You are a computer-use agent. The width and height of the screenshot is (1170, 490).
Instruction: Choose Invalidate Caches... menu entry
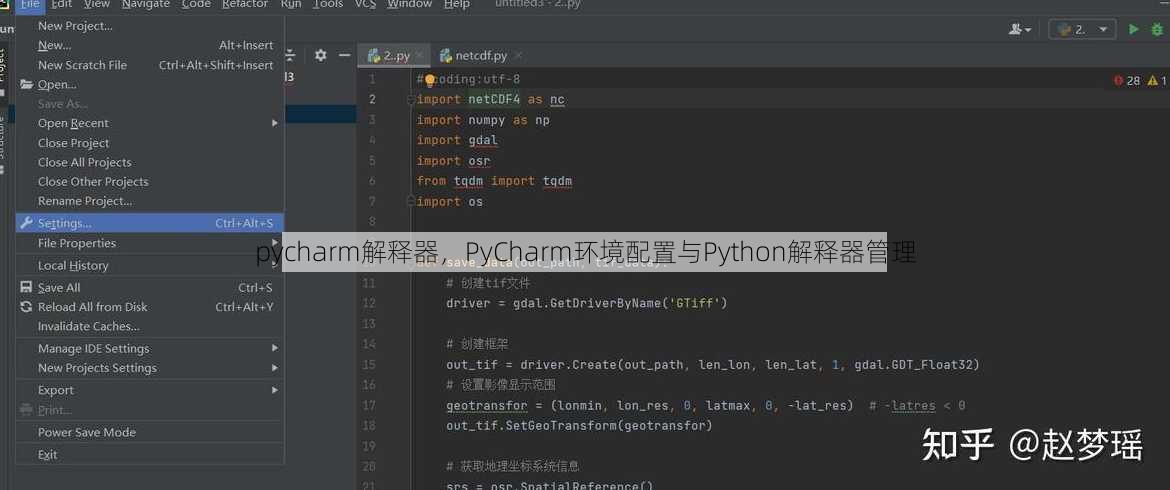click(149, 326)
